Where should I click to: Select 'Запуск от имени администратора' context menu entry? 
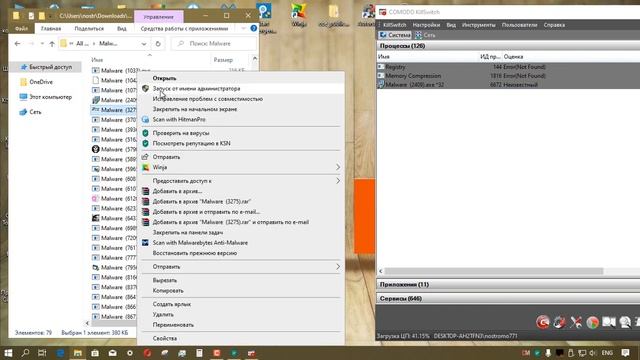click(x=196, y=88)
